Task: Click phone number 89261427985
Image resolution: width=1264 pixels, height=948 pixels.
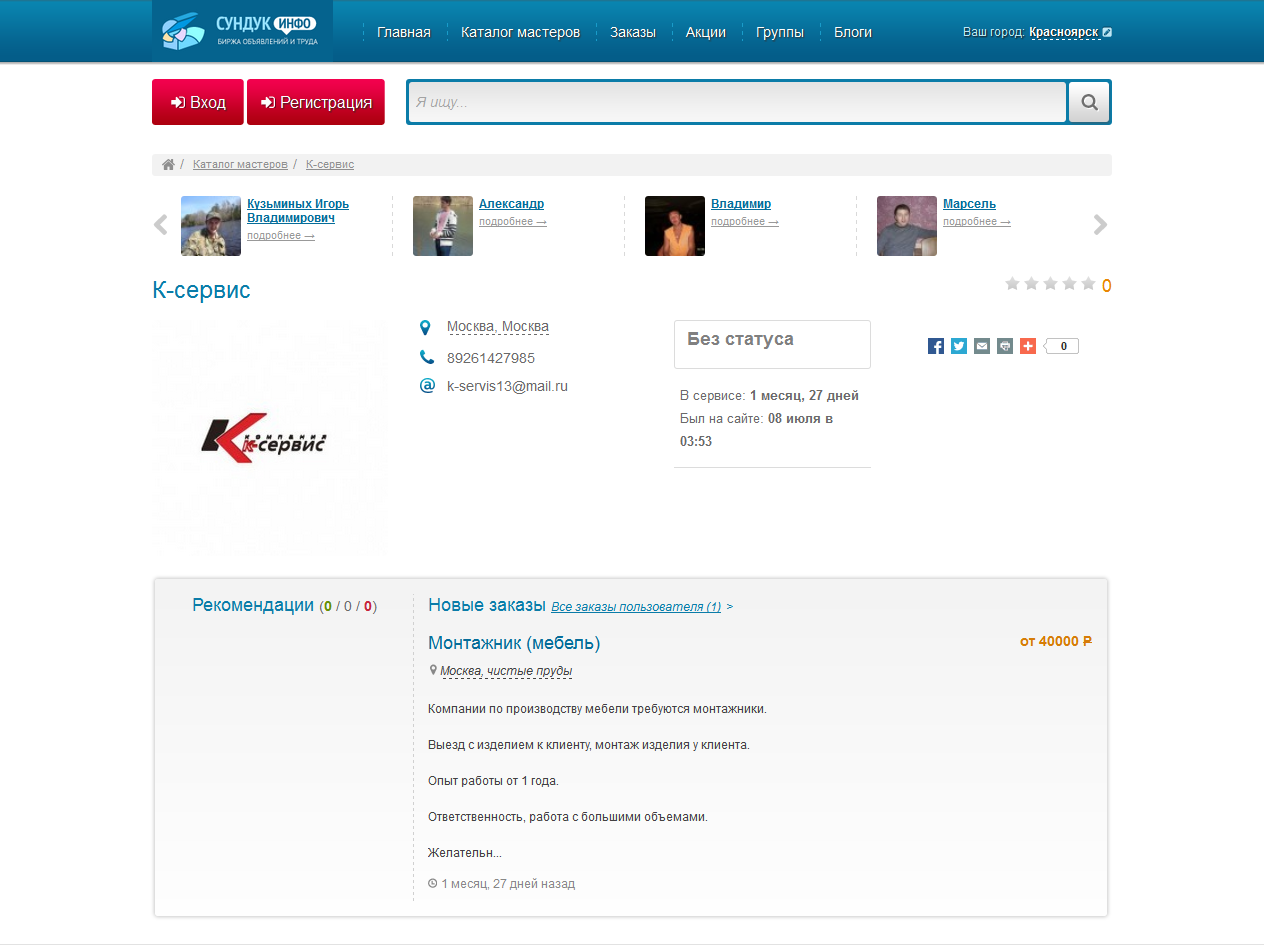Action: tap(491, 358)
